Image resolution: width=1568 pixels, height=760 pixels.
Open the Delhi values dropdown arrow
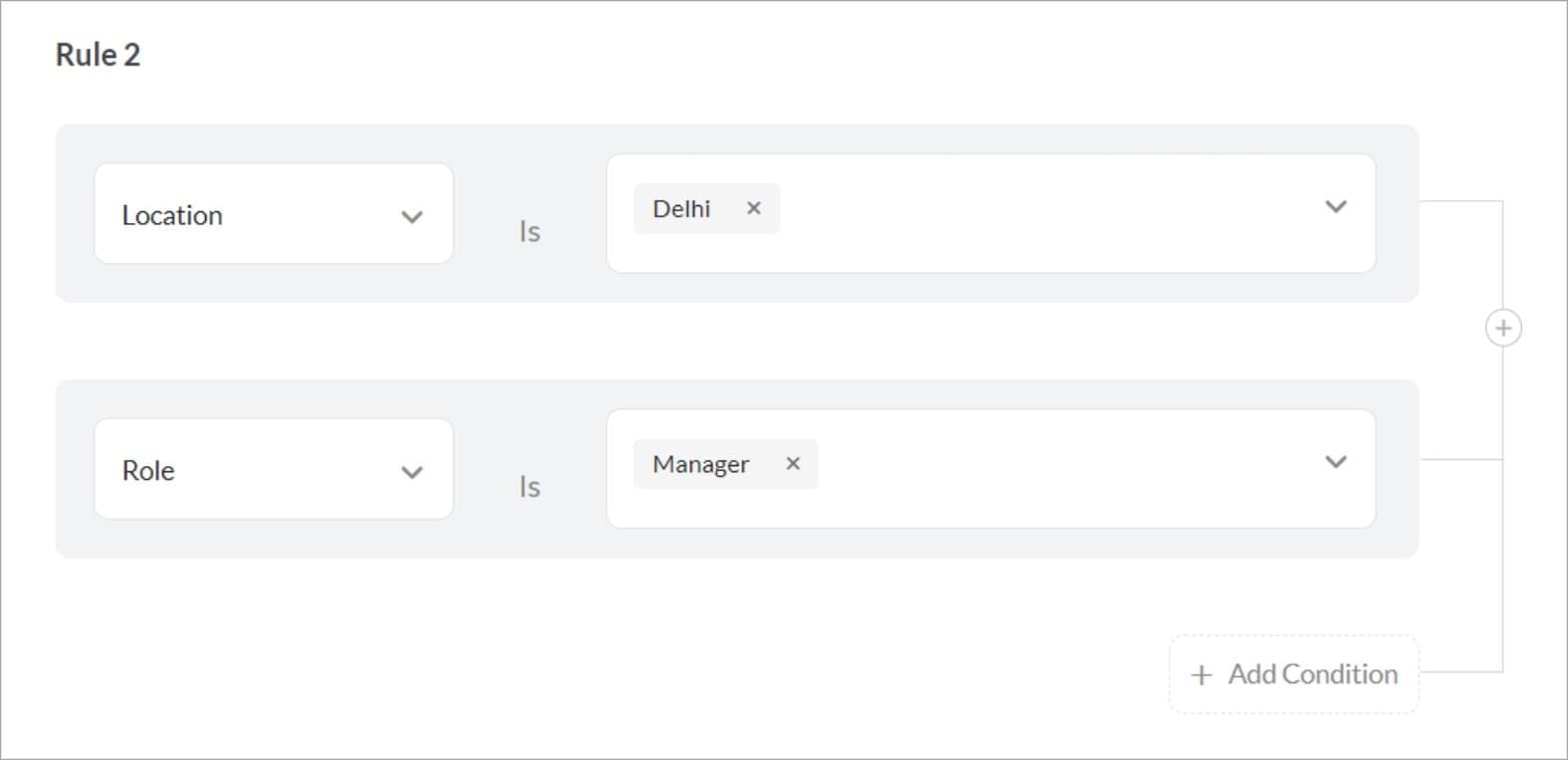1336,207
